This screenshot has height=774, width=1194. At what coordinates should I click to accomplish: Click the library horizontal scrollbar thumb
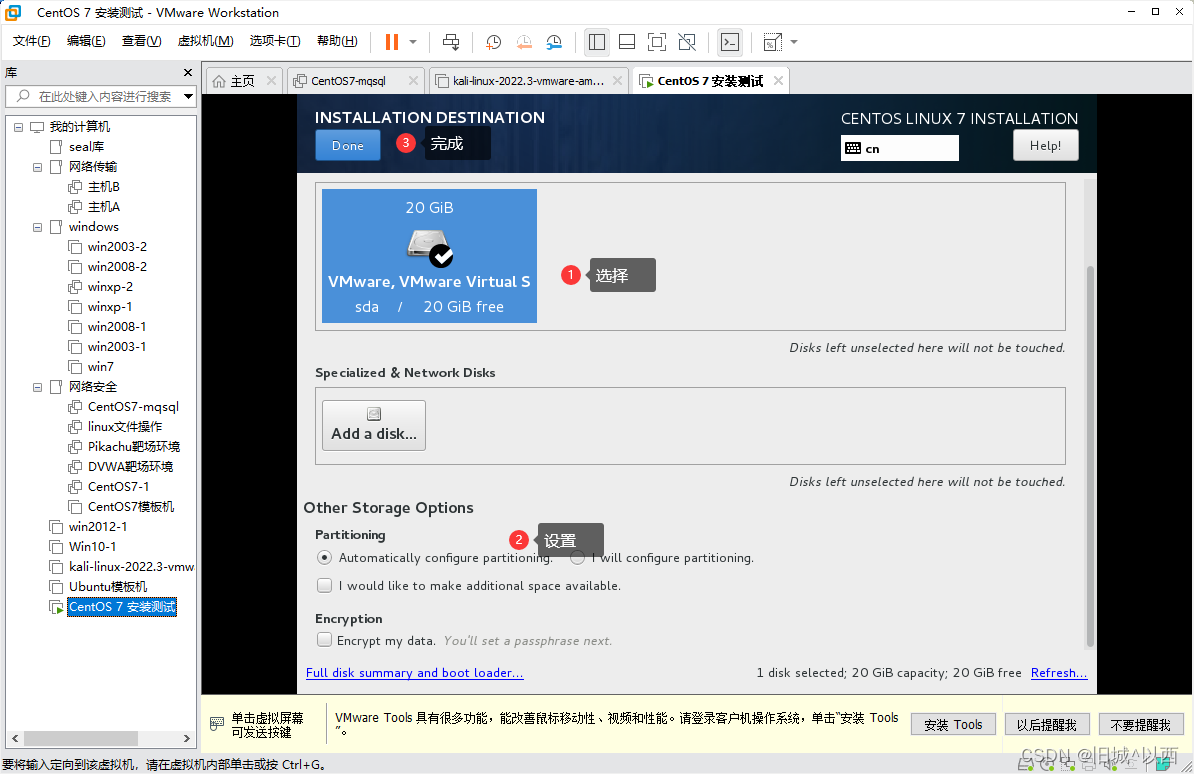coord(81,738)
